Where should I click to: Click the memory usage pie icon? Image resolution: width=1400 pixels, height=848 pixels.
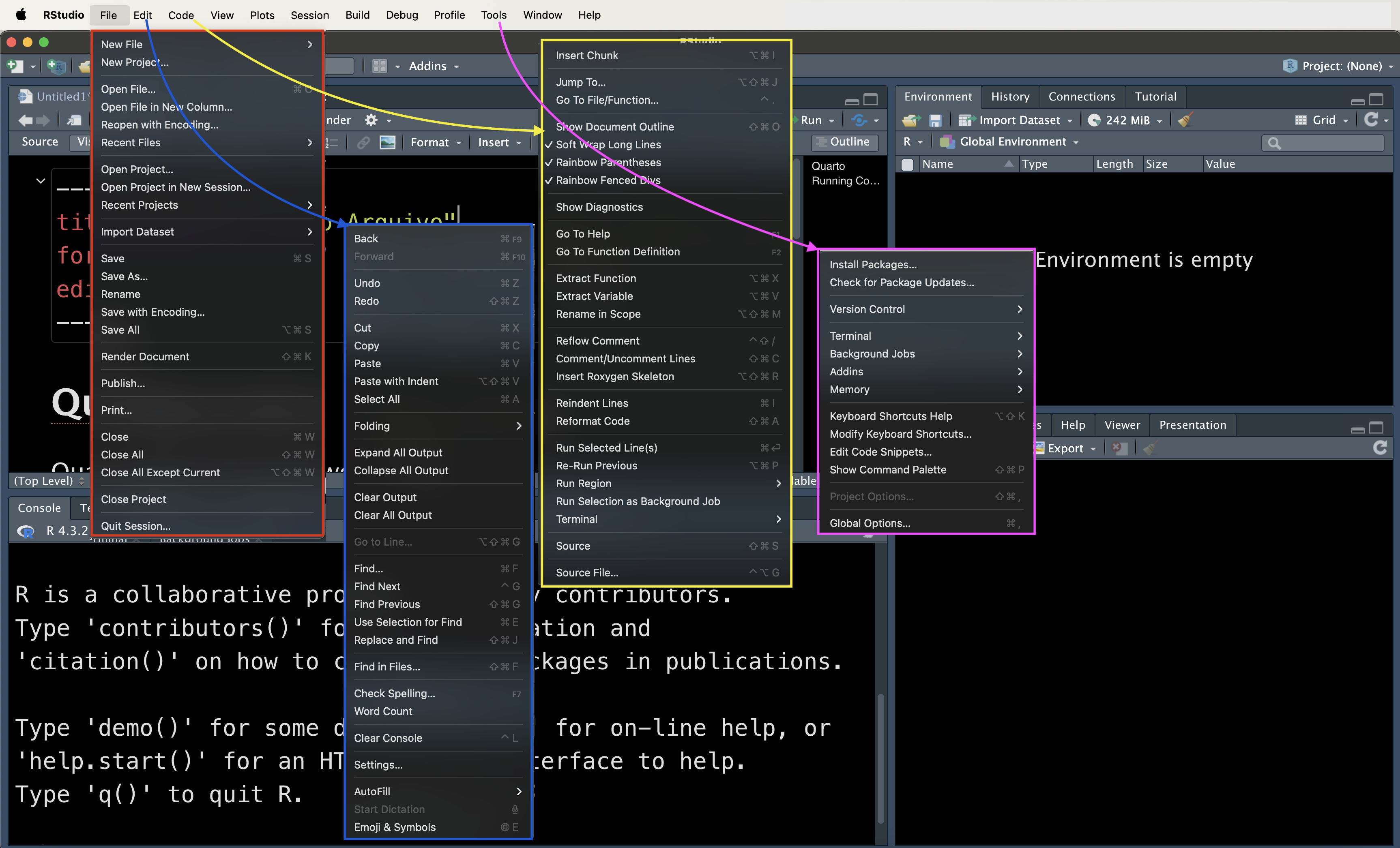click(x=1094, y=120)
